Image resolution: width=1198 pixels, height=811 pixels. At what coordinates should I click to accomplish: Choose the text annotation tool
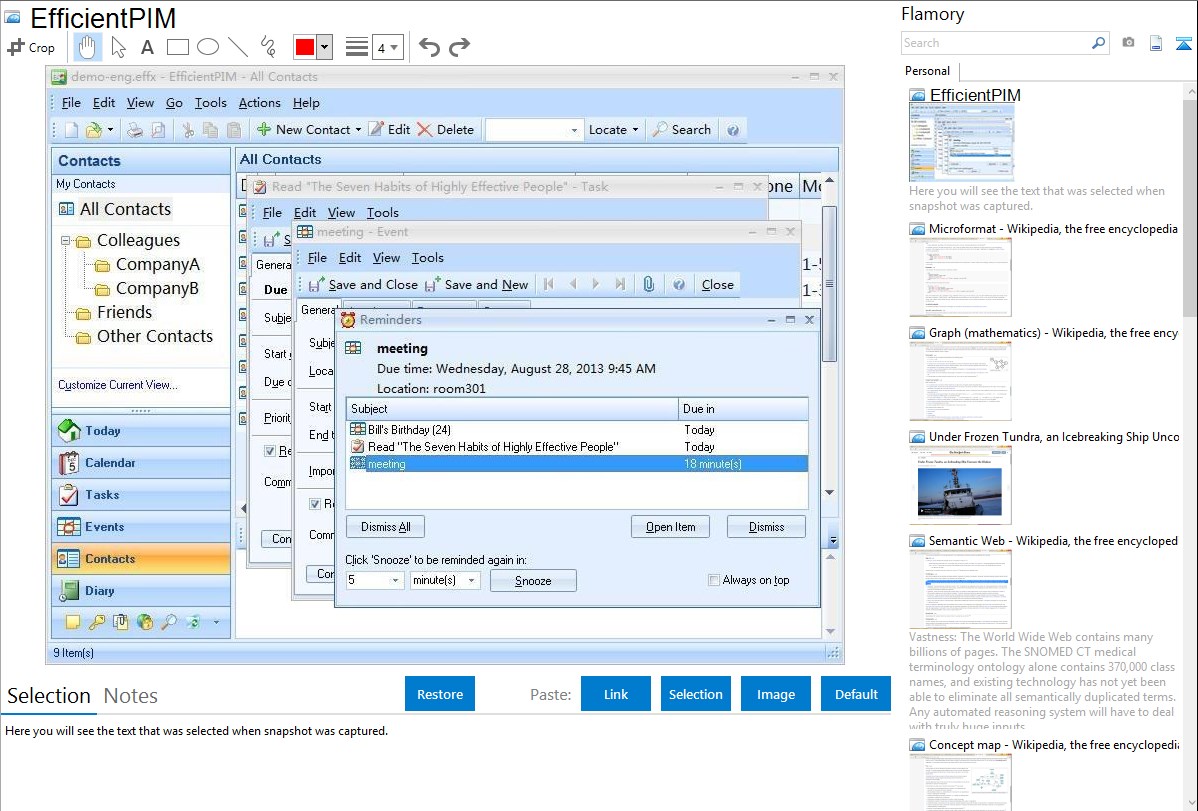point(147,47)
